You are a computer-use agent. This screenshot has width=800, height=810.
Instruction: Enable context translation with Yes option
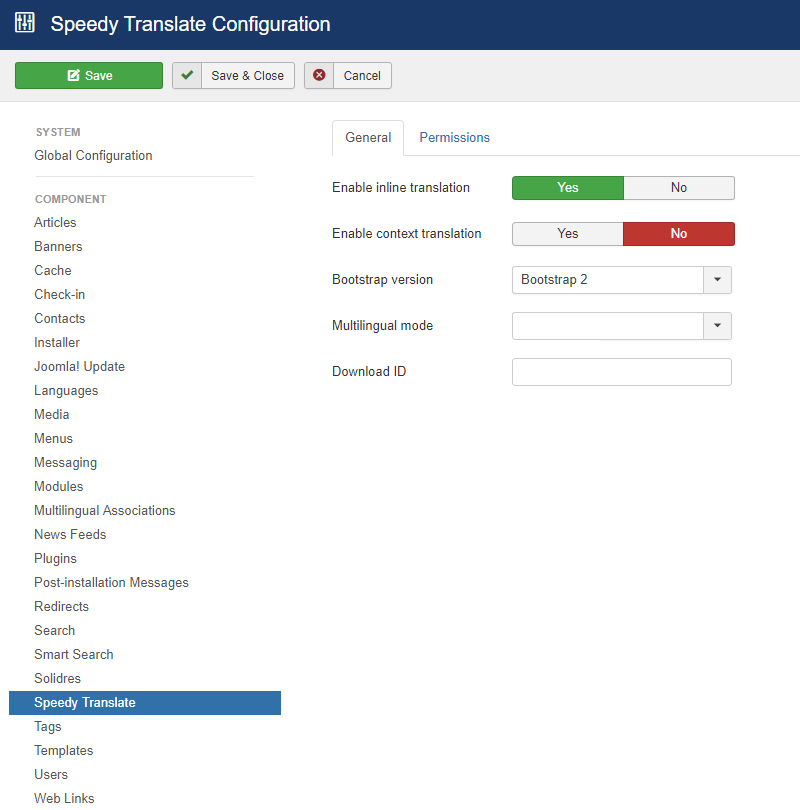click(x=567, y=233)
